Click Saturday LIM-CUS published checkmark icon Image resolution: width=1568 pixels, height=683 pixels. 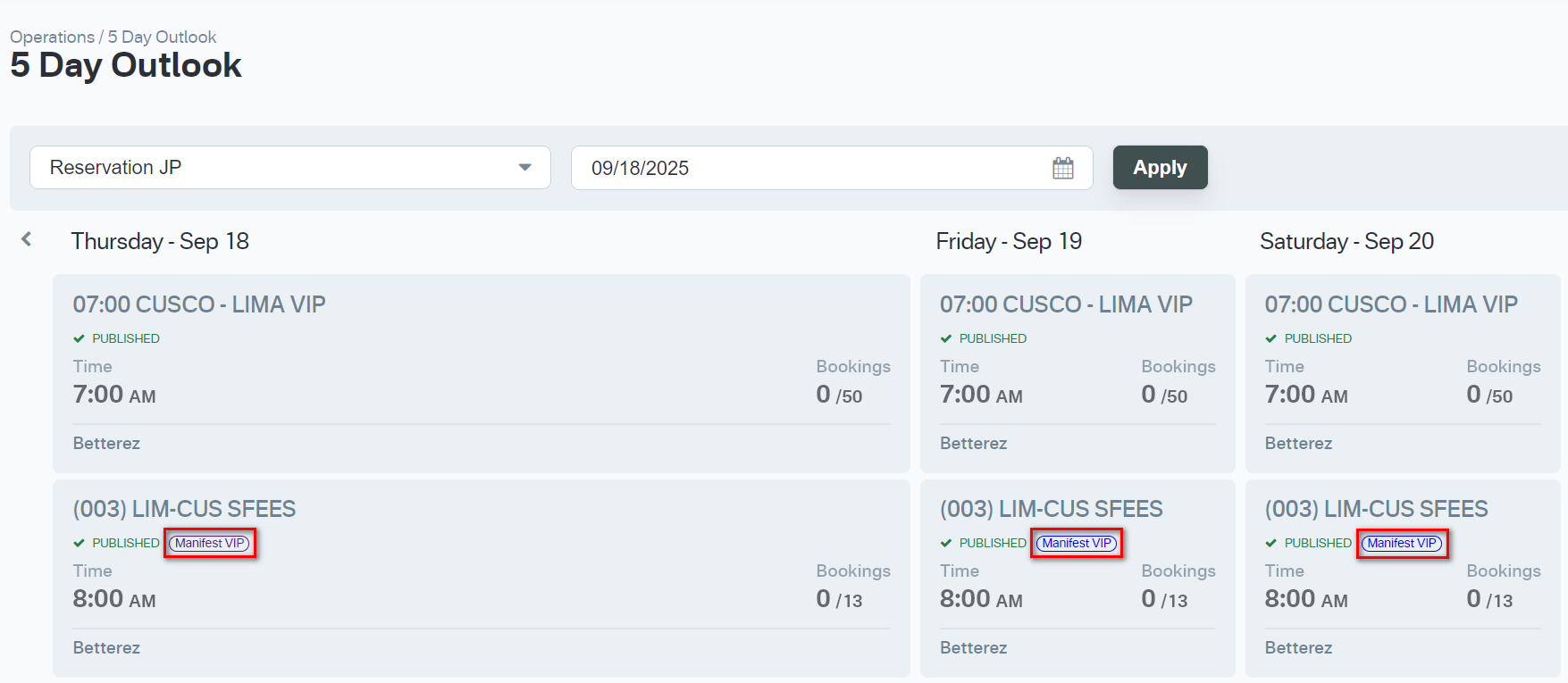click(x=1270, y=543)
